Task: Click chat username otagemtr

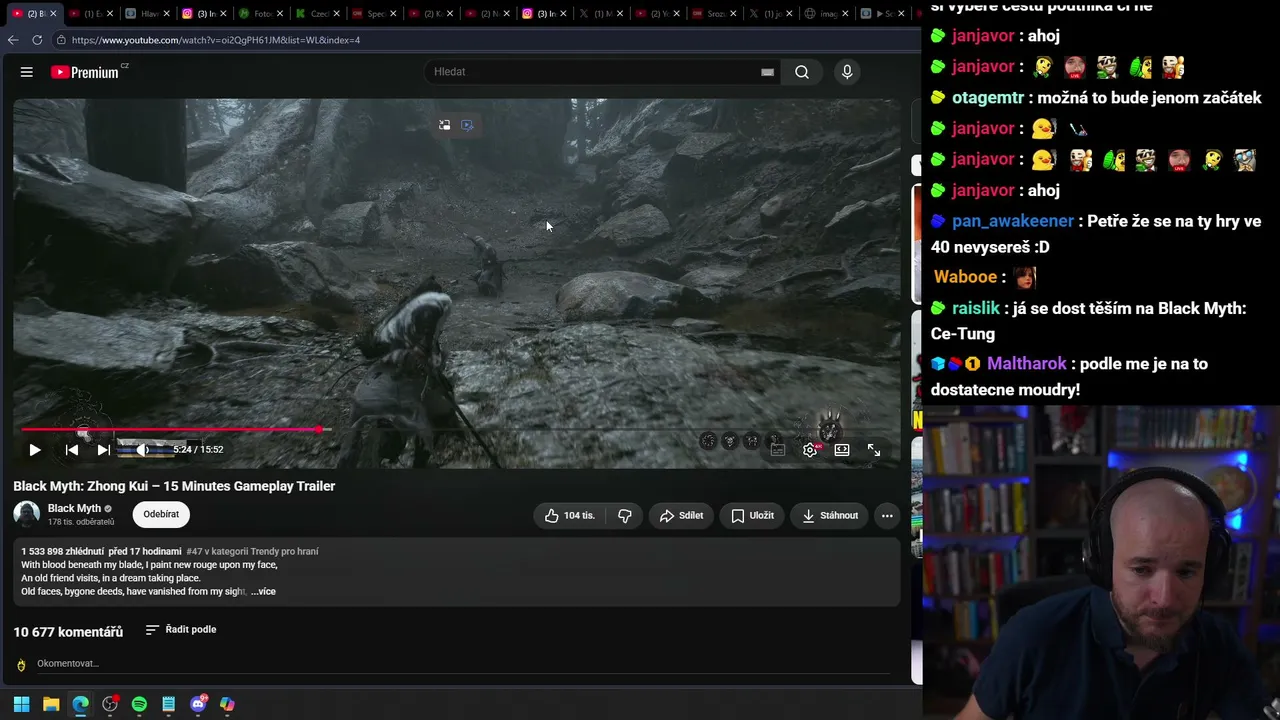Action: click(988, 98)
